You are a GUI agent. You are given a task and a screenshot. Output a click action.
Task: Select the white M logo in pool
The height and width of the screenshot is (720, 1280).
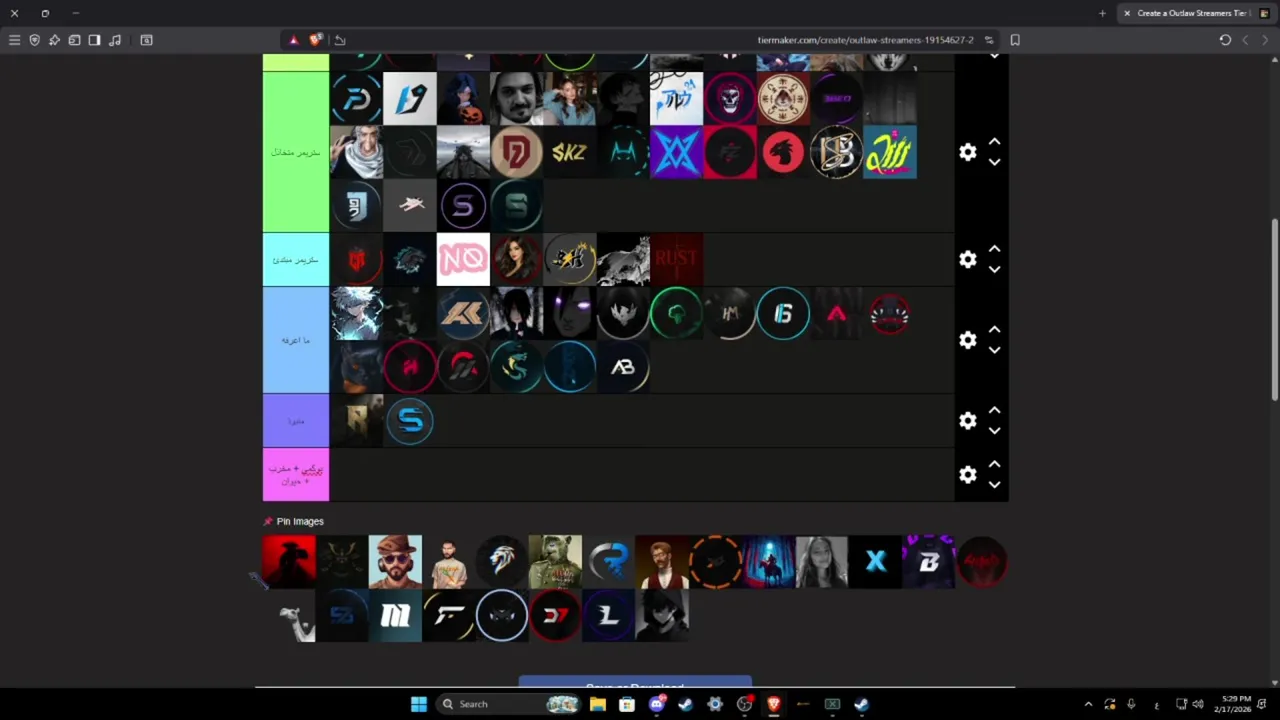click(395, 615)
